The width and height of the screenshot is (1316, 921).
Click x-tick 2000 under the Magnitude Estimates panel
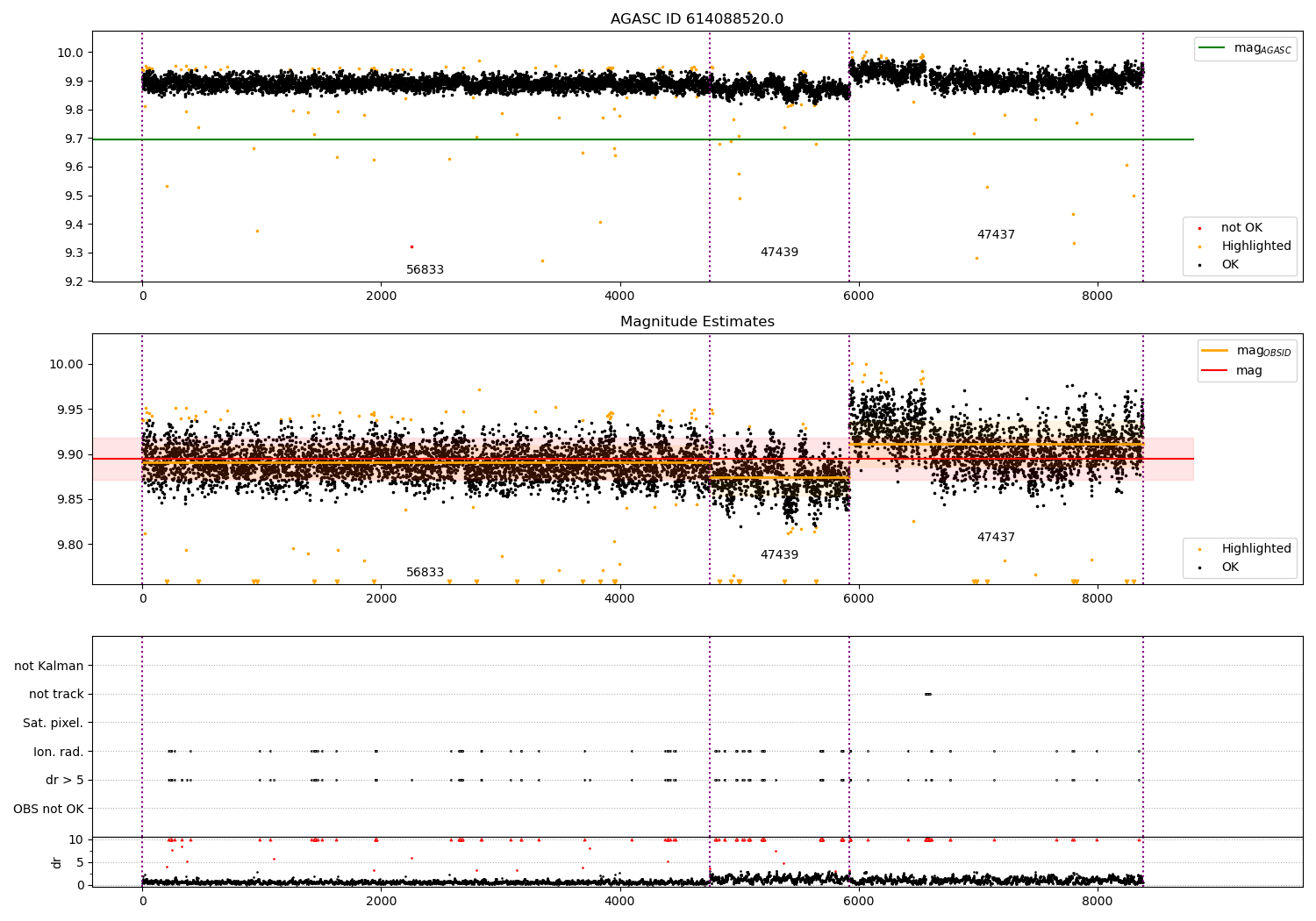(382, 599)
